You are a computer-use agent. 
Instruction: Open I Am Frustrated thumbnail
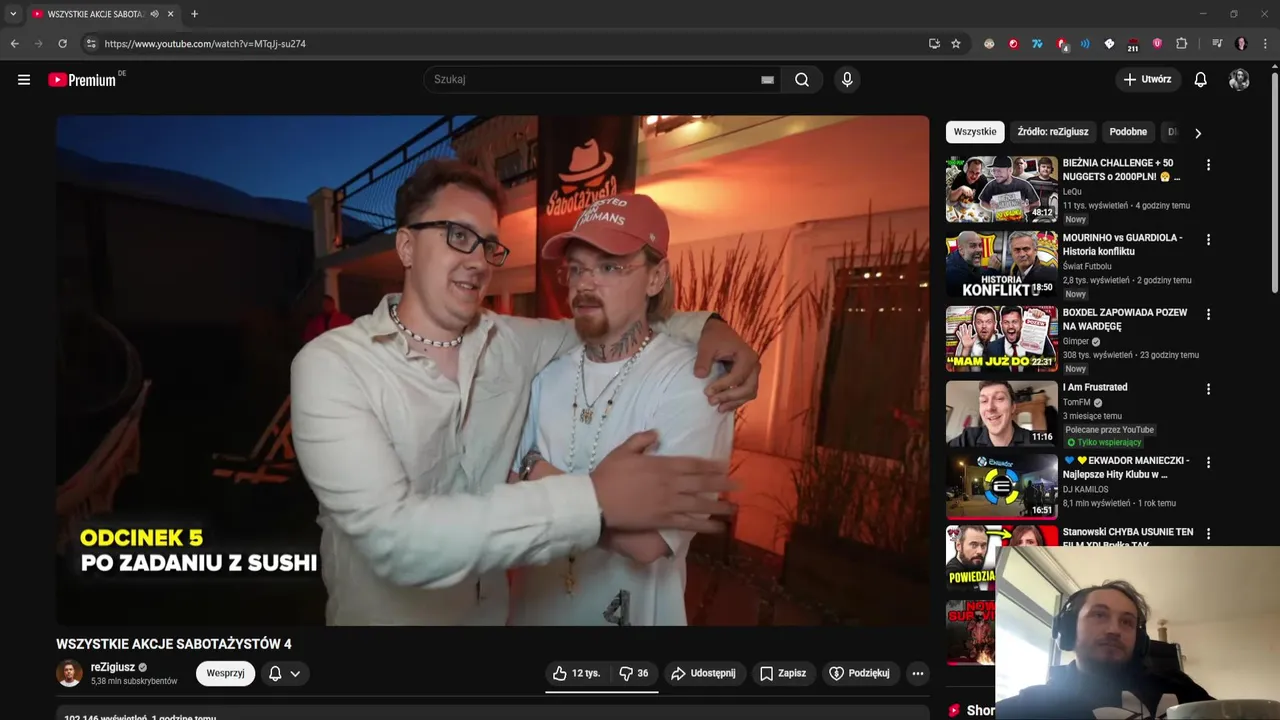(1001, 413)
